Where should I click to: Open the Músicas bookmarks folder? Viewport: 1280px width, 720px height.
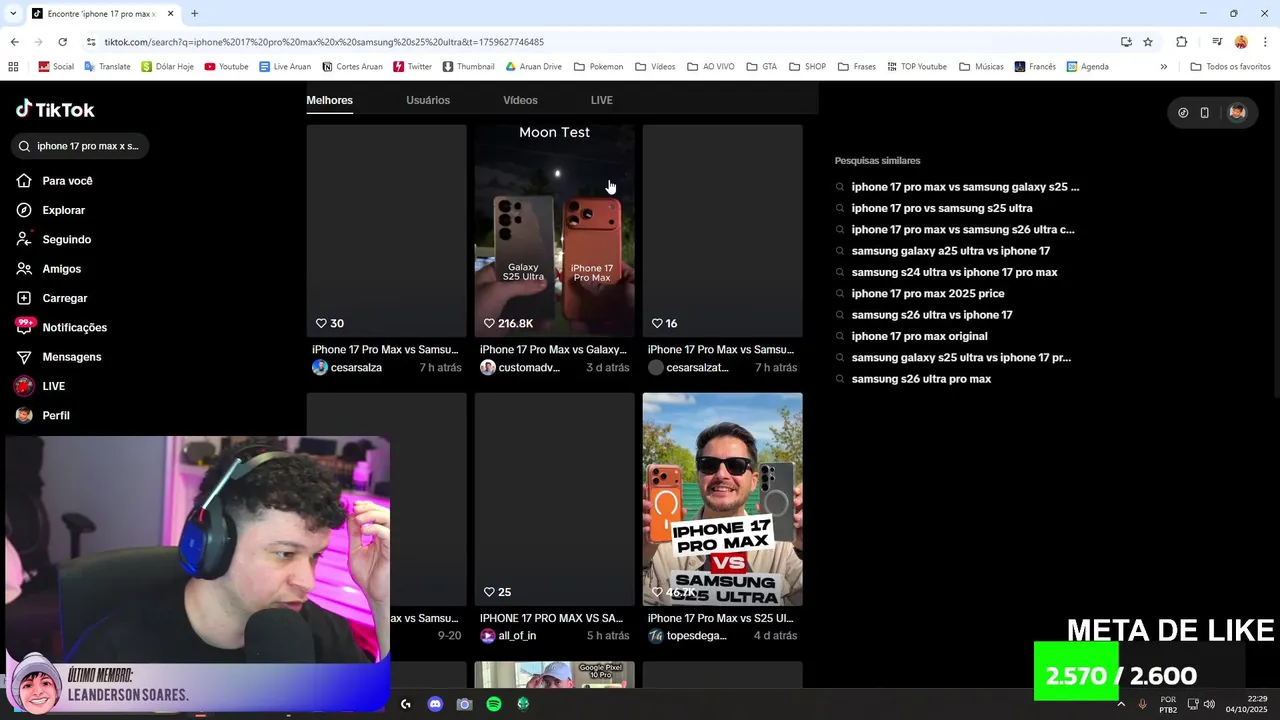coord(981,67)
